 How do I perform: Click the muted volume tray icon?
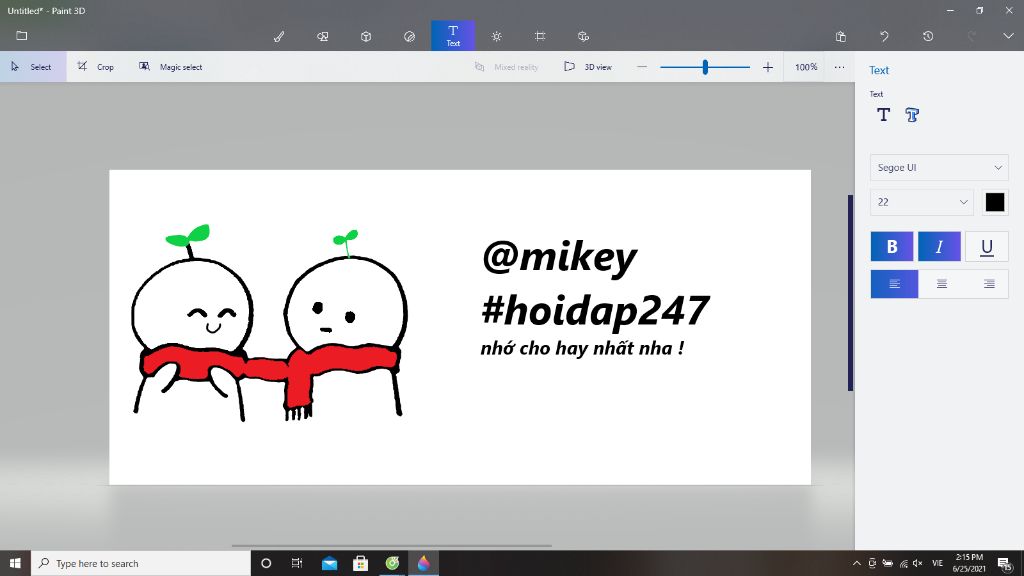tap(918, 563)
